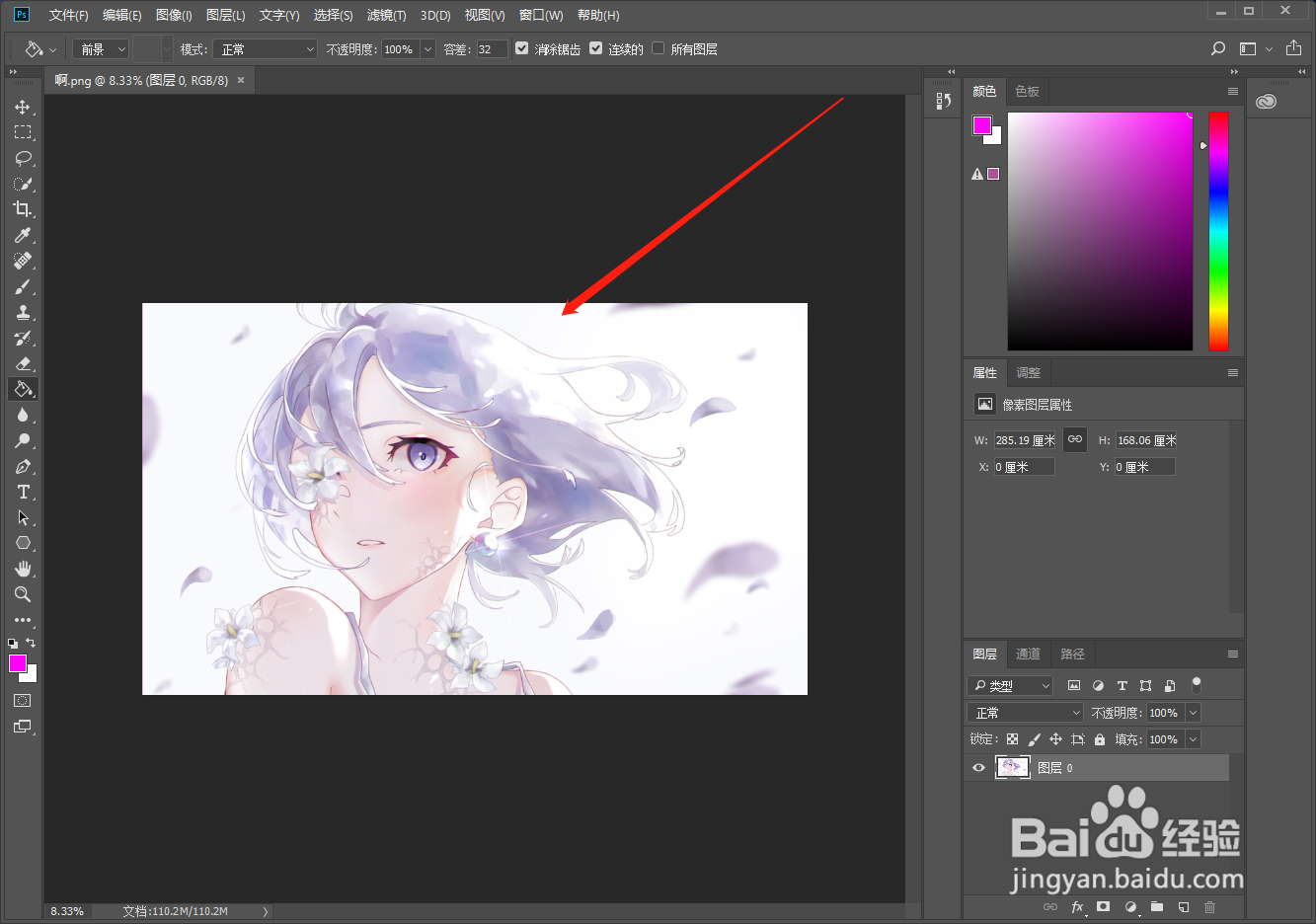1316x924 pixels.
Task: Open the Creative Cloud Libraries panel
Action: tap(1267, 101)
